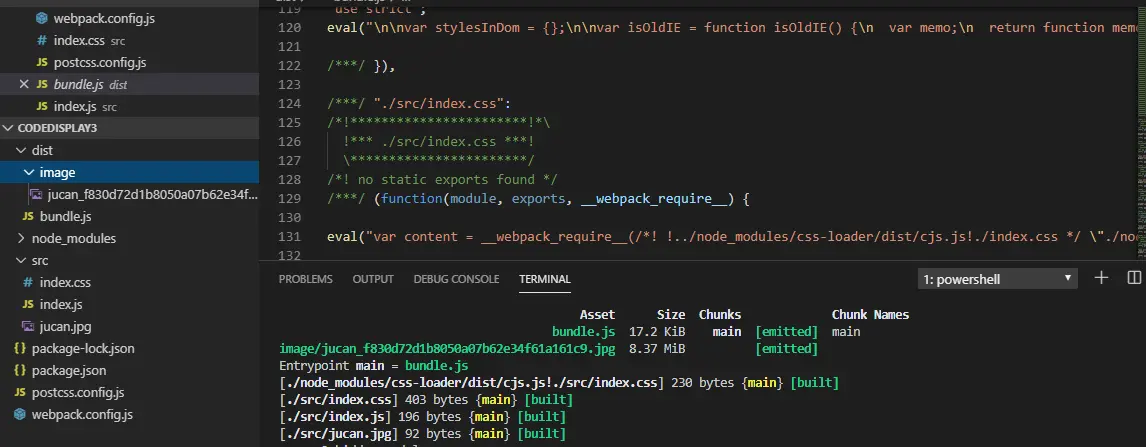The height and width of the screenshot is (447, 1146).
Task: Click hash icon of src index.css in tree
Action: [x=28, y=282]
